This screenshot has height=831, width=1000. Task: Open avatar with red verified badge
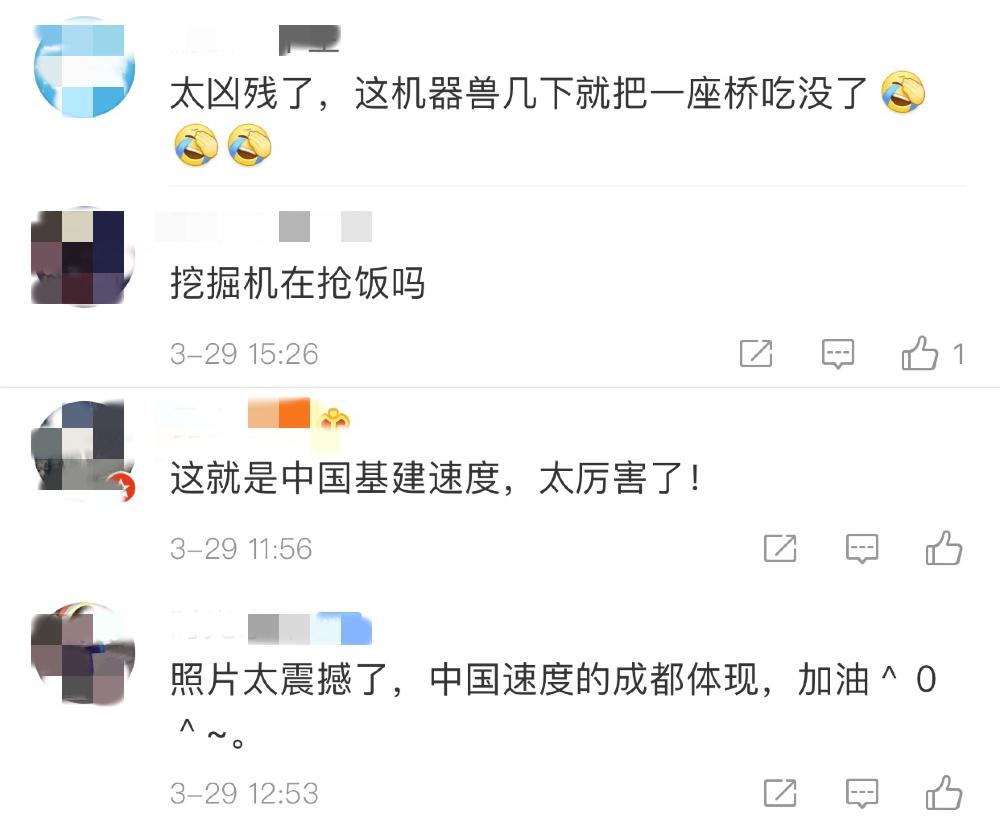tap(83, 452)
